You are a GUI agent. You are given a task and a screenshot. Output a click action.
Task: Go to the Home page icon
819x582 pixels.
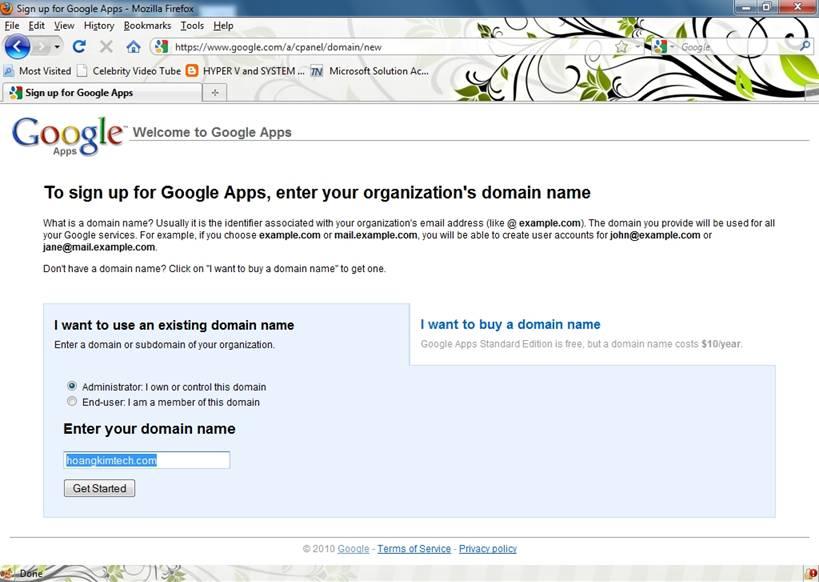(134, 47)
